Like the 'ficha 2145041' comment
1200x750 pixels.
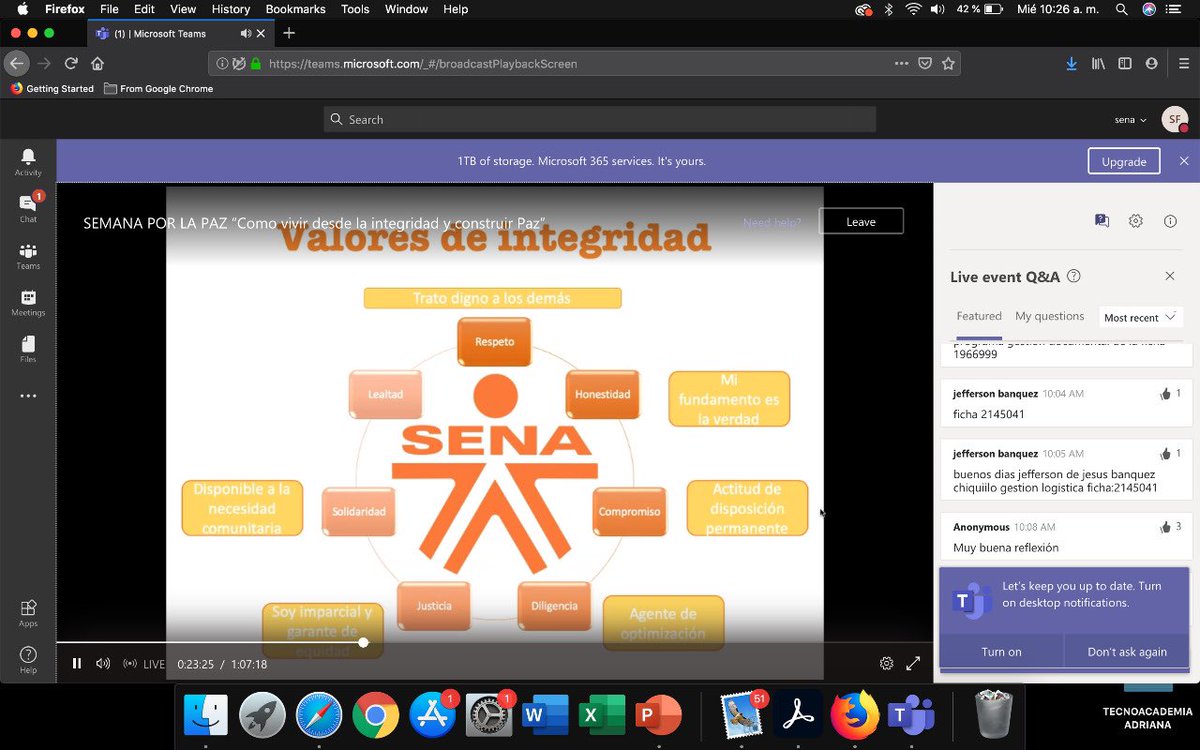1165,394
